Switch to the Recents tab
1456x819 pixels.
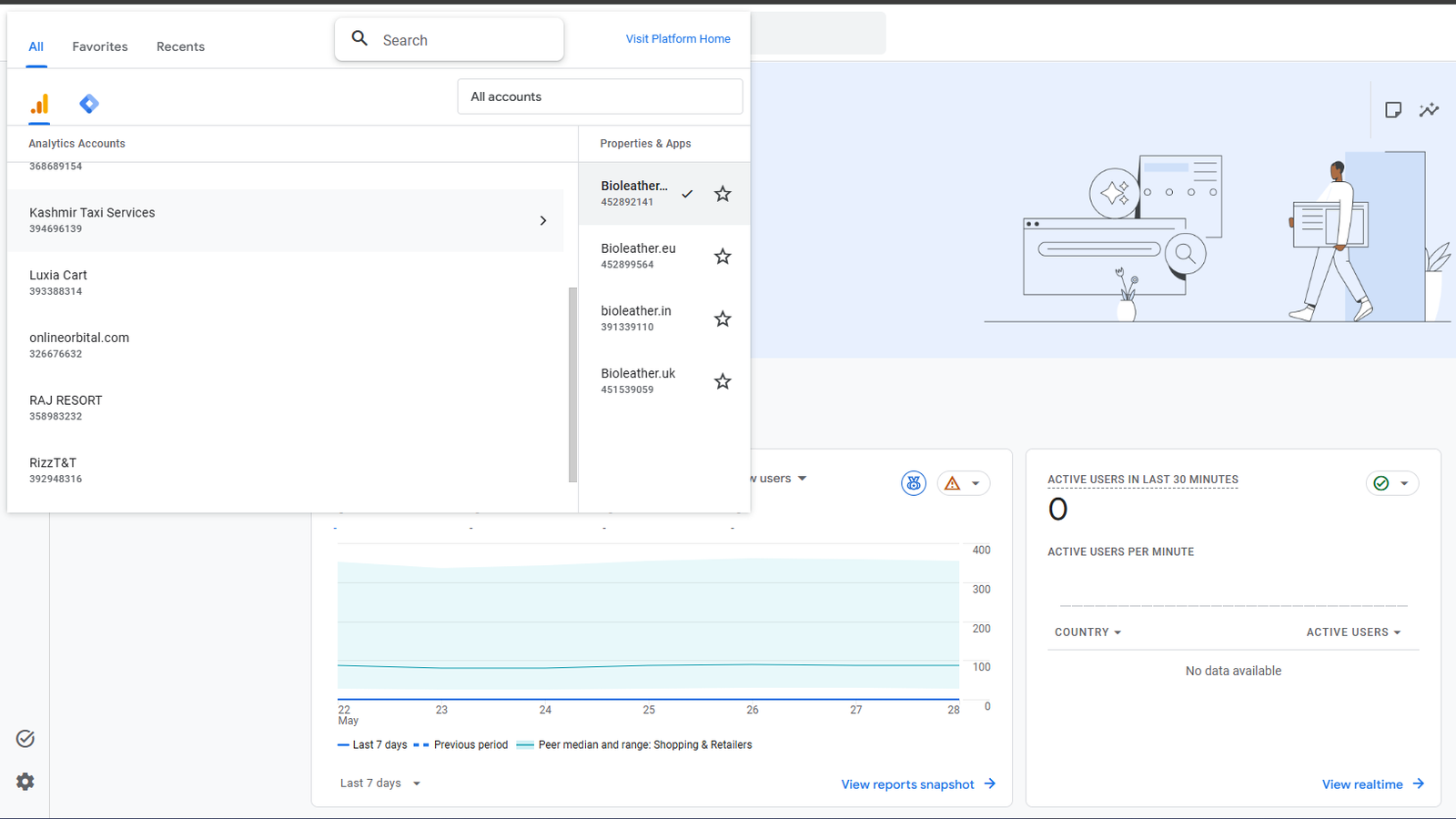180,46
